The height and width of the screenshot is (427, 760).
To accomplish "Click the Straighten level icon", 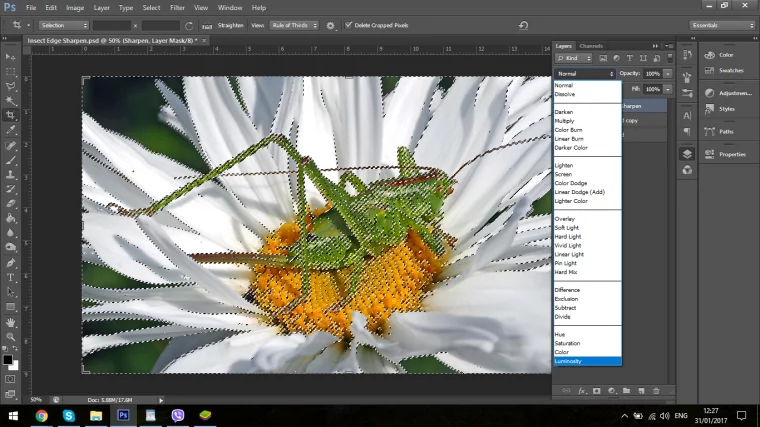I will (207, 26).
